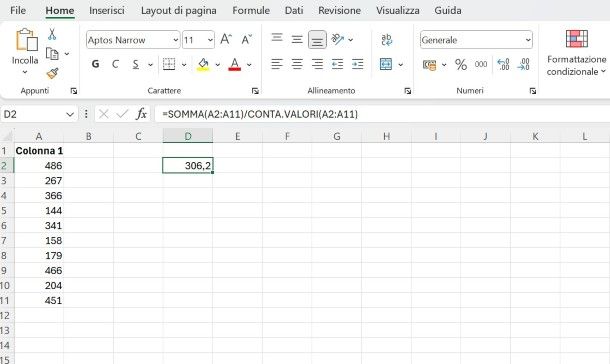Switch to the Visualizza tab
610x364 pixels.
coord(398,10)
